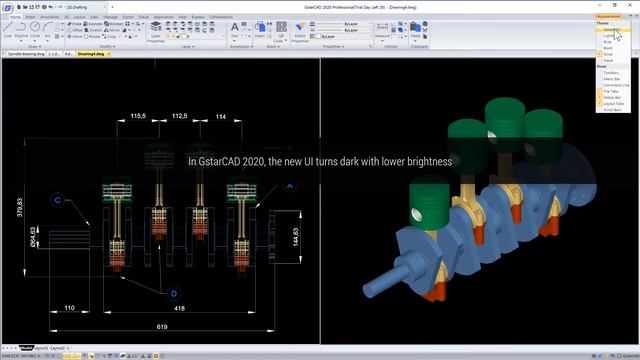
Task: Expand the Annotation panel
Action: click(241, 47)
